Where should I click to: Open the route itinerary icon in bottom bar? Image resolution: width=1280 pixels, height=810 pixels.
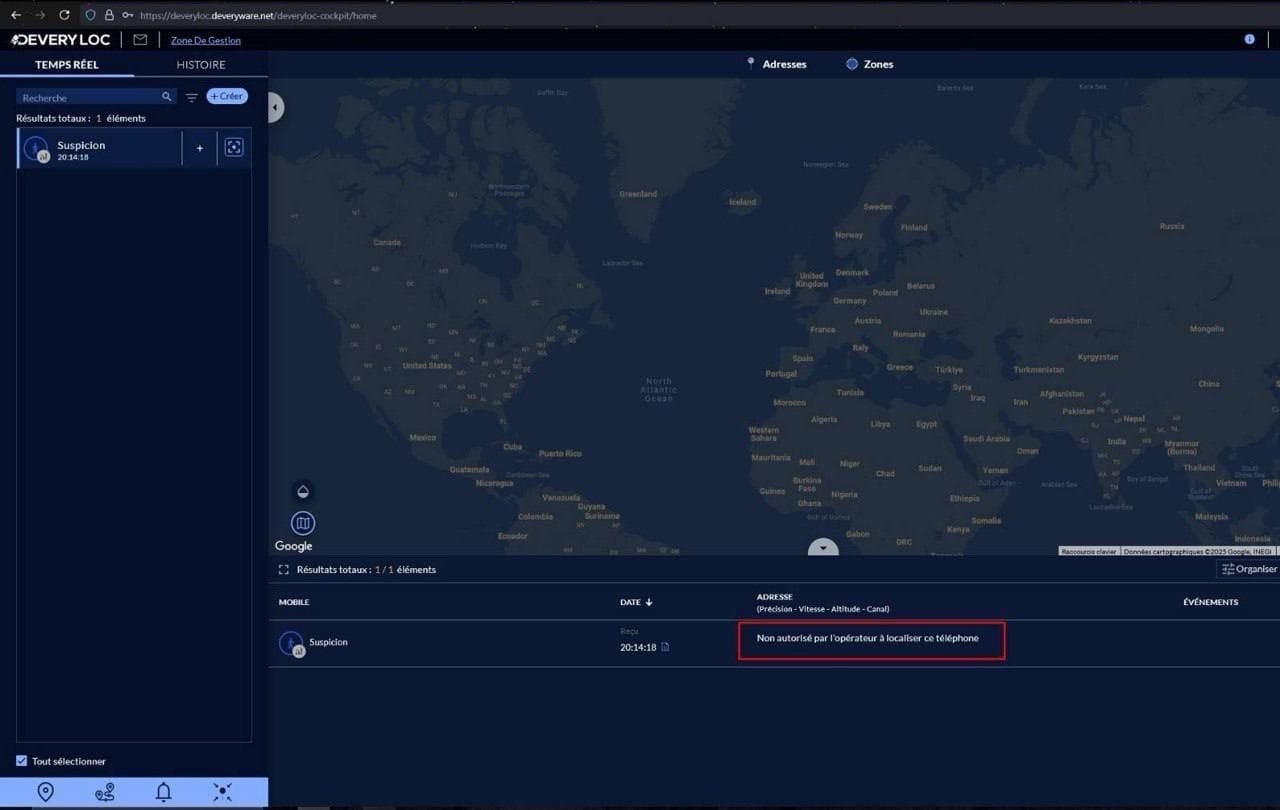coord(105,792)
